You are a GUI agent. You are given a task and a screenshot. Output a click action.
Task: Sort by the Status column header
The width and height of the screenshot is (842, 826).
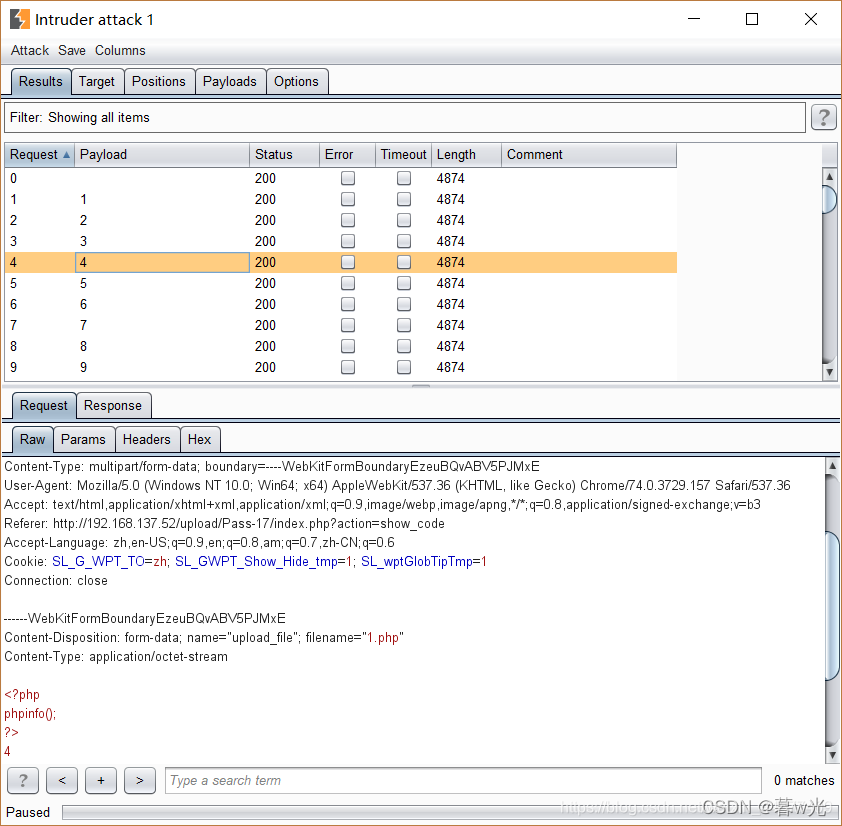tap(284, 155)
